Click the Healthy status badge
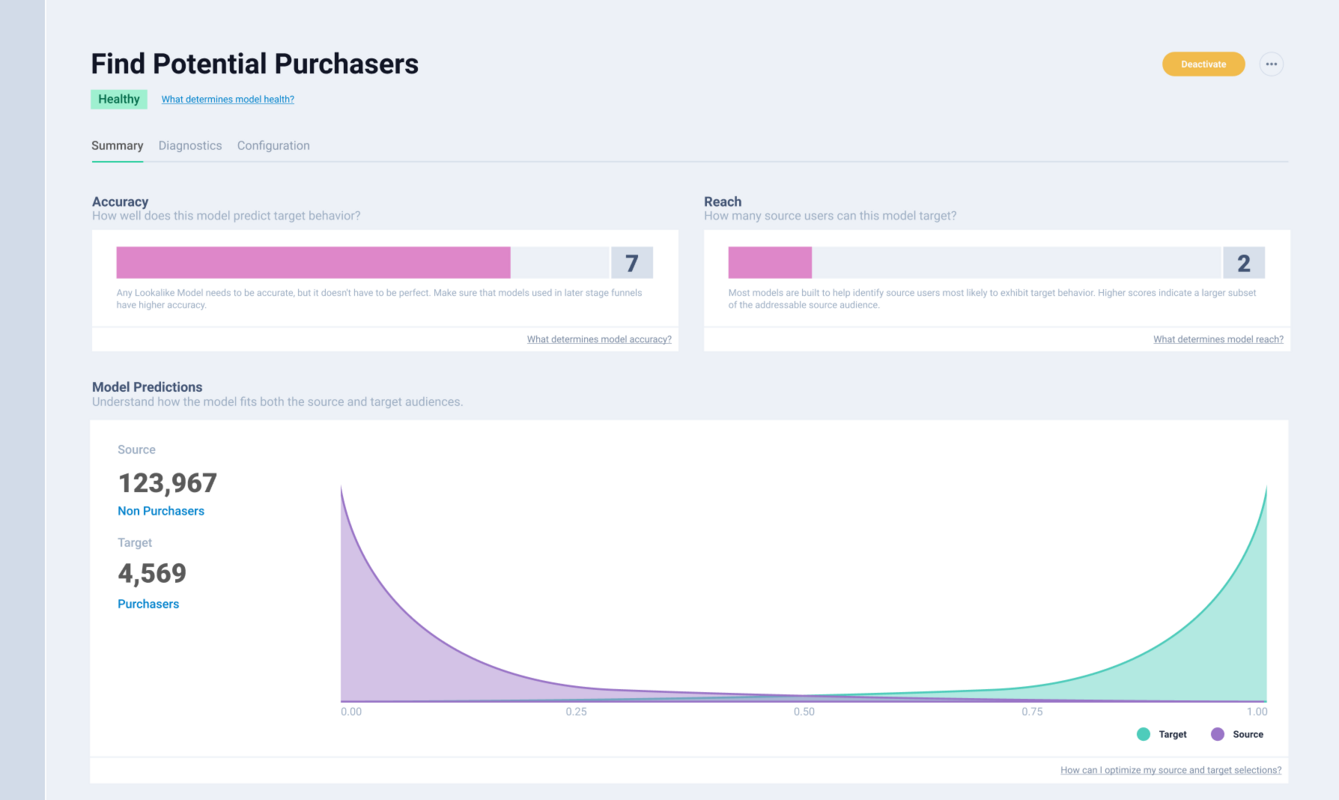Screen dimensions: 1339x800 118,99
